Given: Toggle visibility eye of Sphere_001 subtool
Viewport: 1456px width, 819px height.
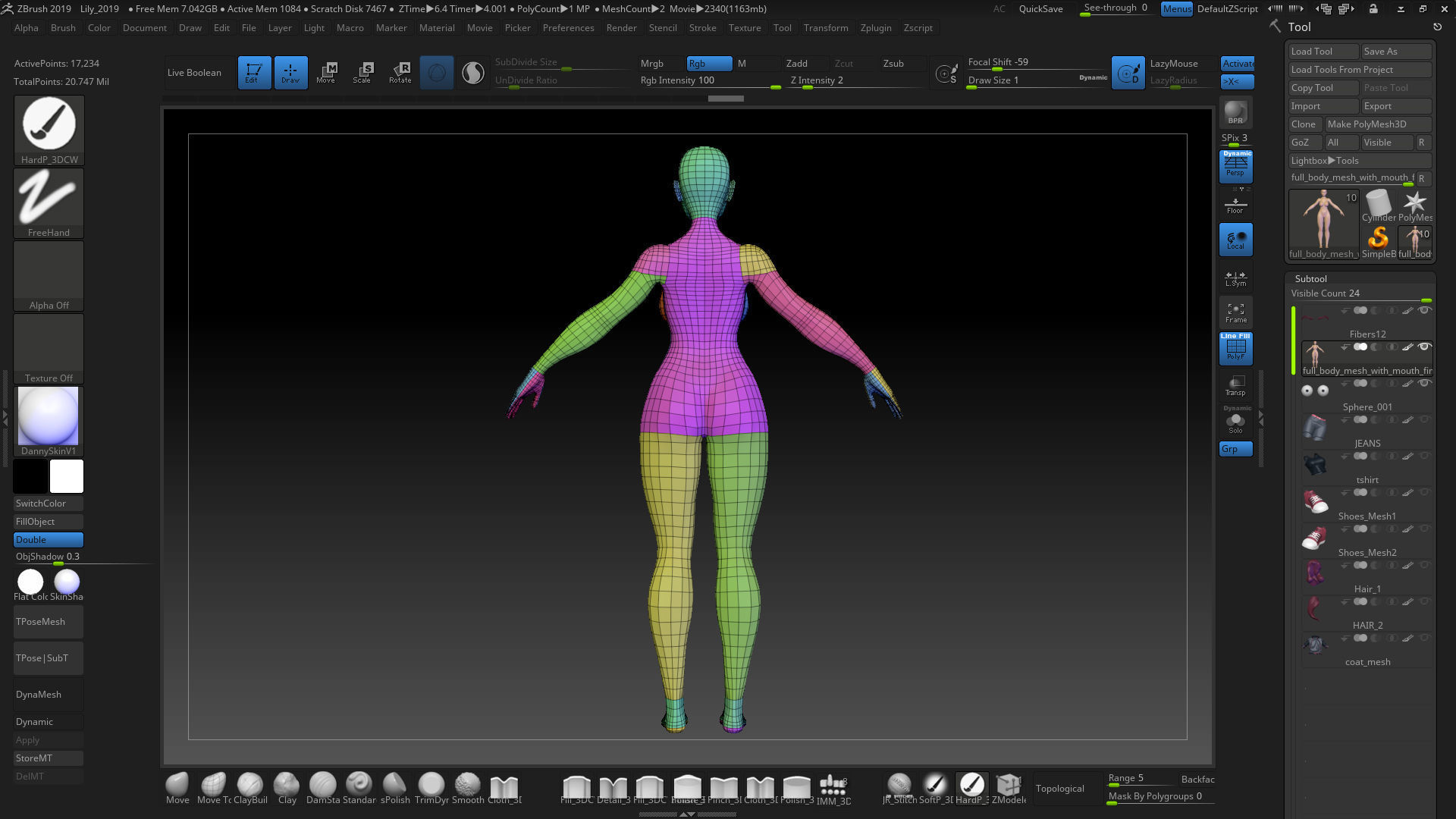Looking at the screenshot, I should (x=1424, y=383).
